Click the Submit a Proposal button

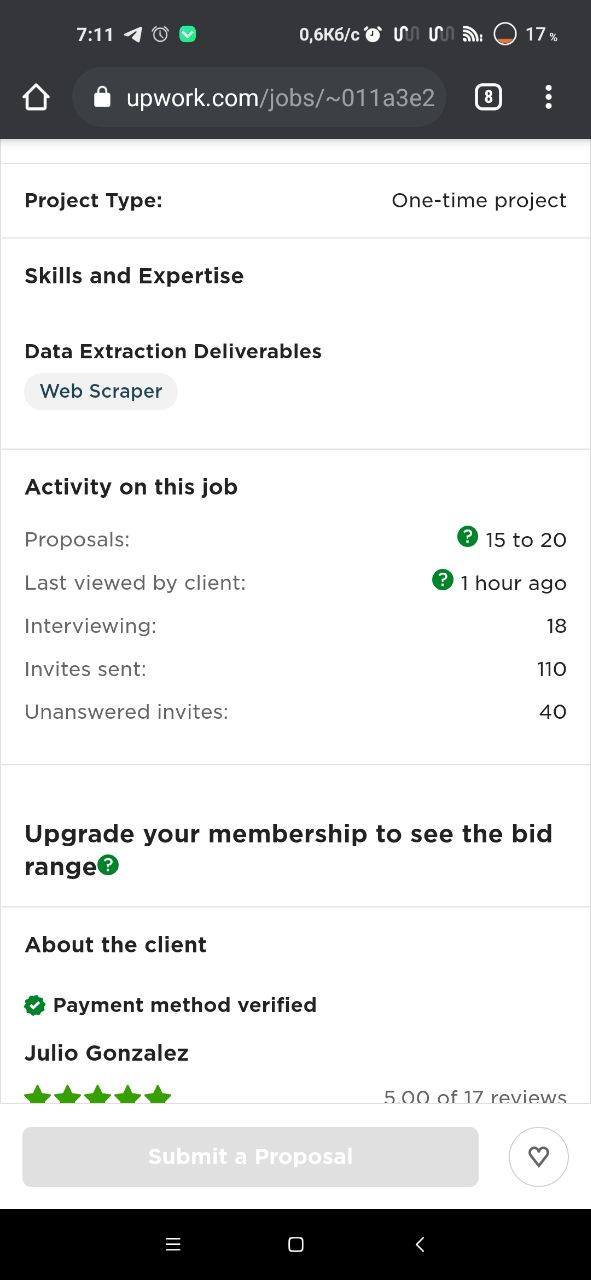[250, 1157]
